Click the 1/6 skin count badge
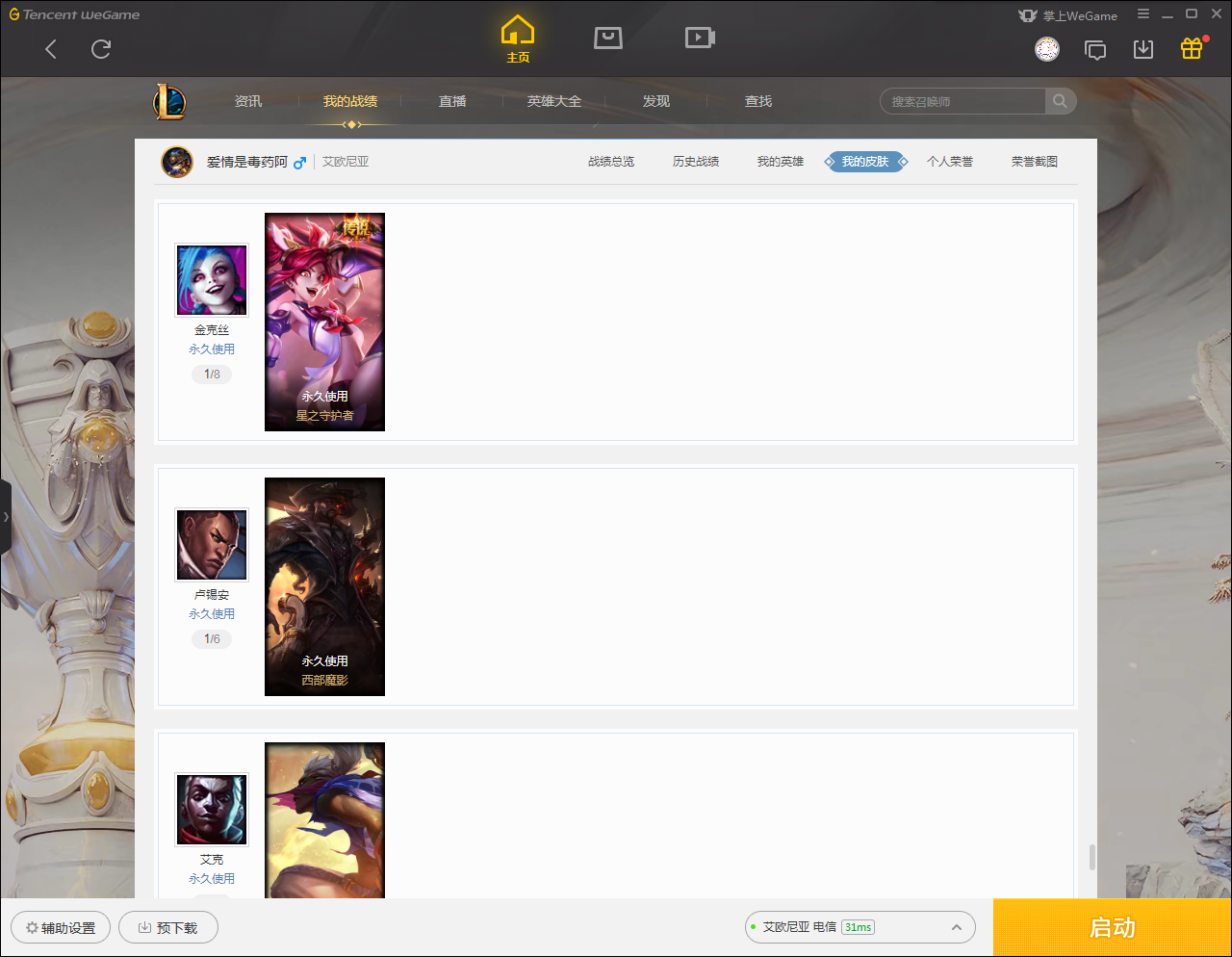 click(212, 639)
